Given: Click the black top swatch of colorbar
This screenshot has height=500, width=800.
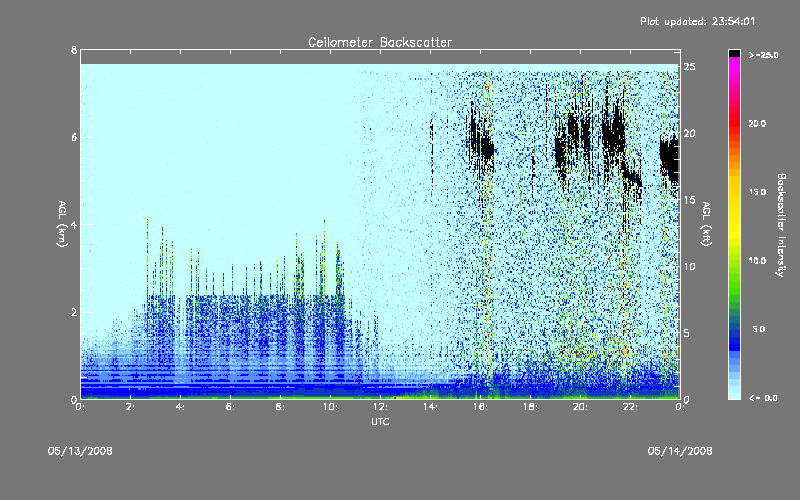Looking at the screenshot, I should click(734, 53).
